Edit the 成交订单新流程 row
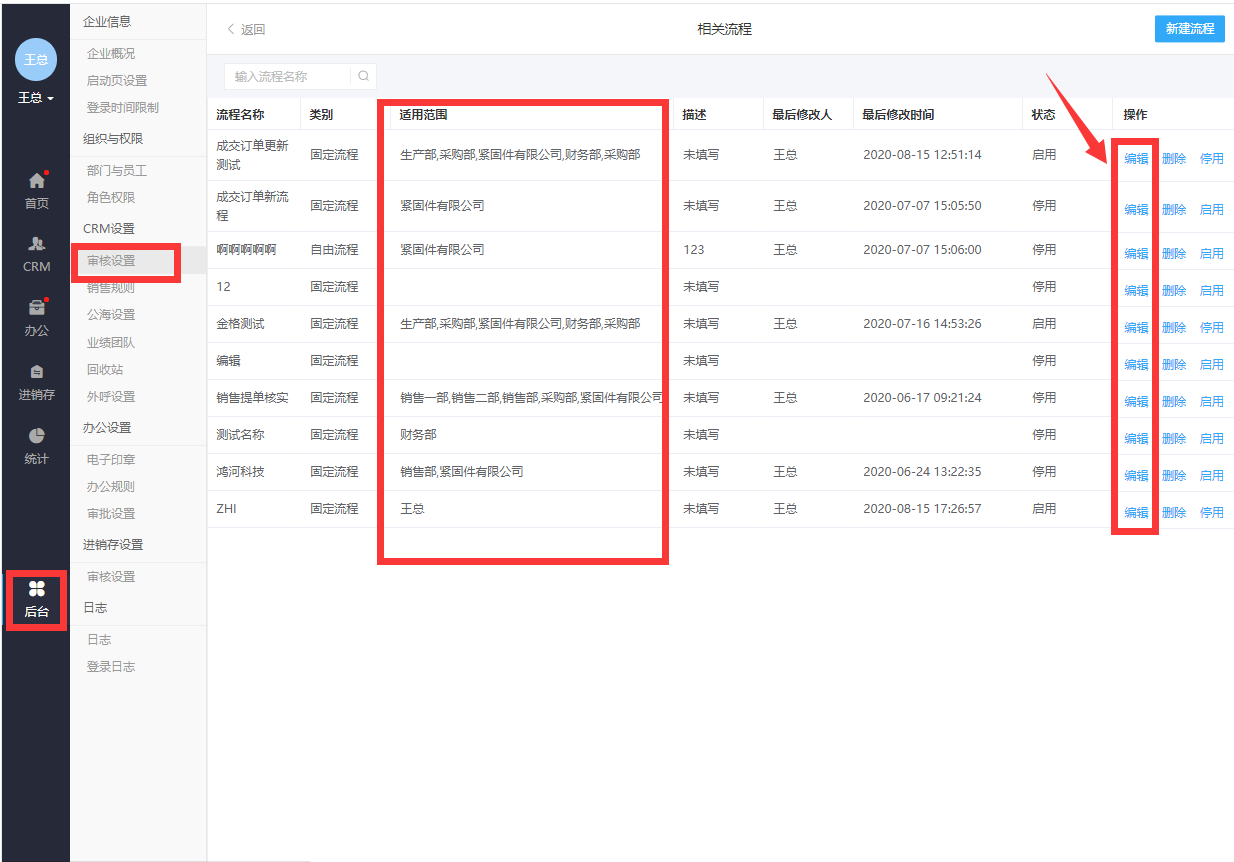This screenshot has width=1234, height=862. (1136, 210)
